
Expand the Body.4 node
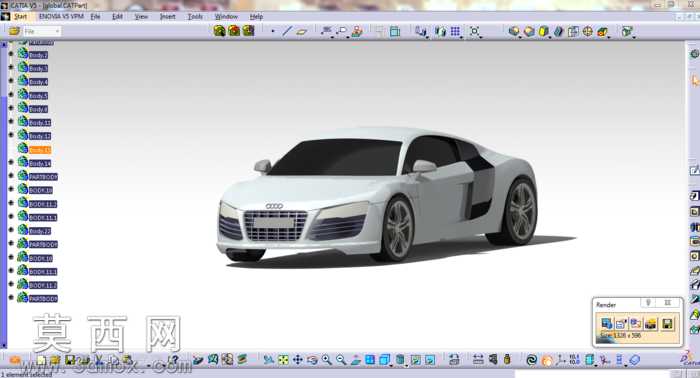click(x=11, y=81)
